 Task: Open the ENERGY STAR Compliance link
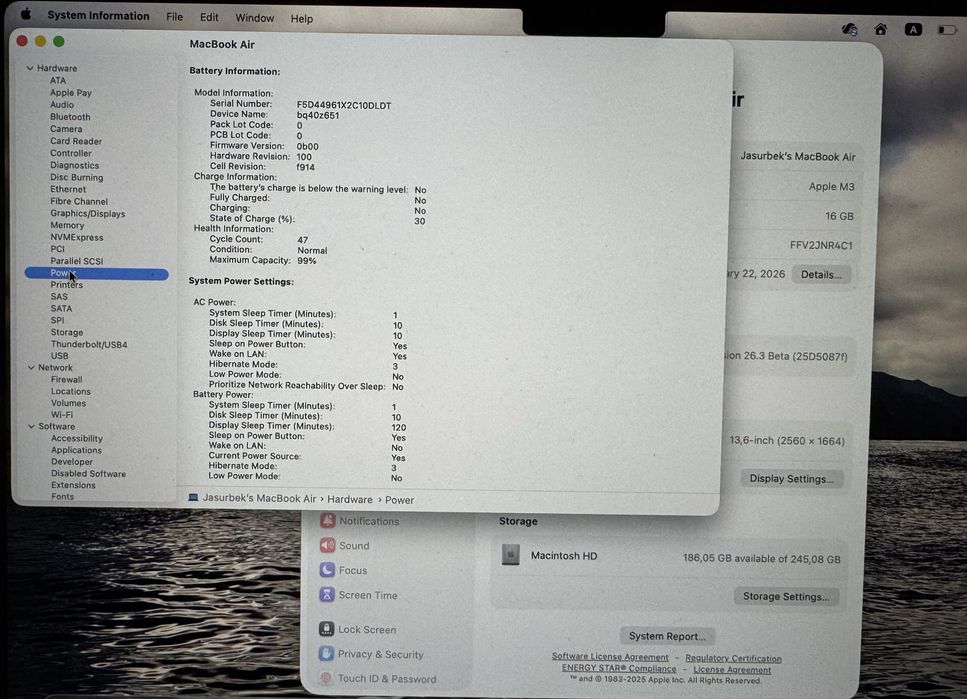point(619,668)
